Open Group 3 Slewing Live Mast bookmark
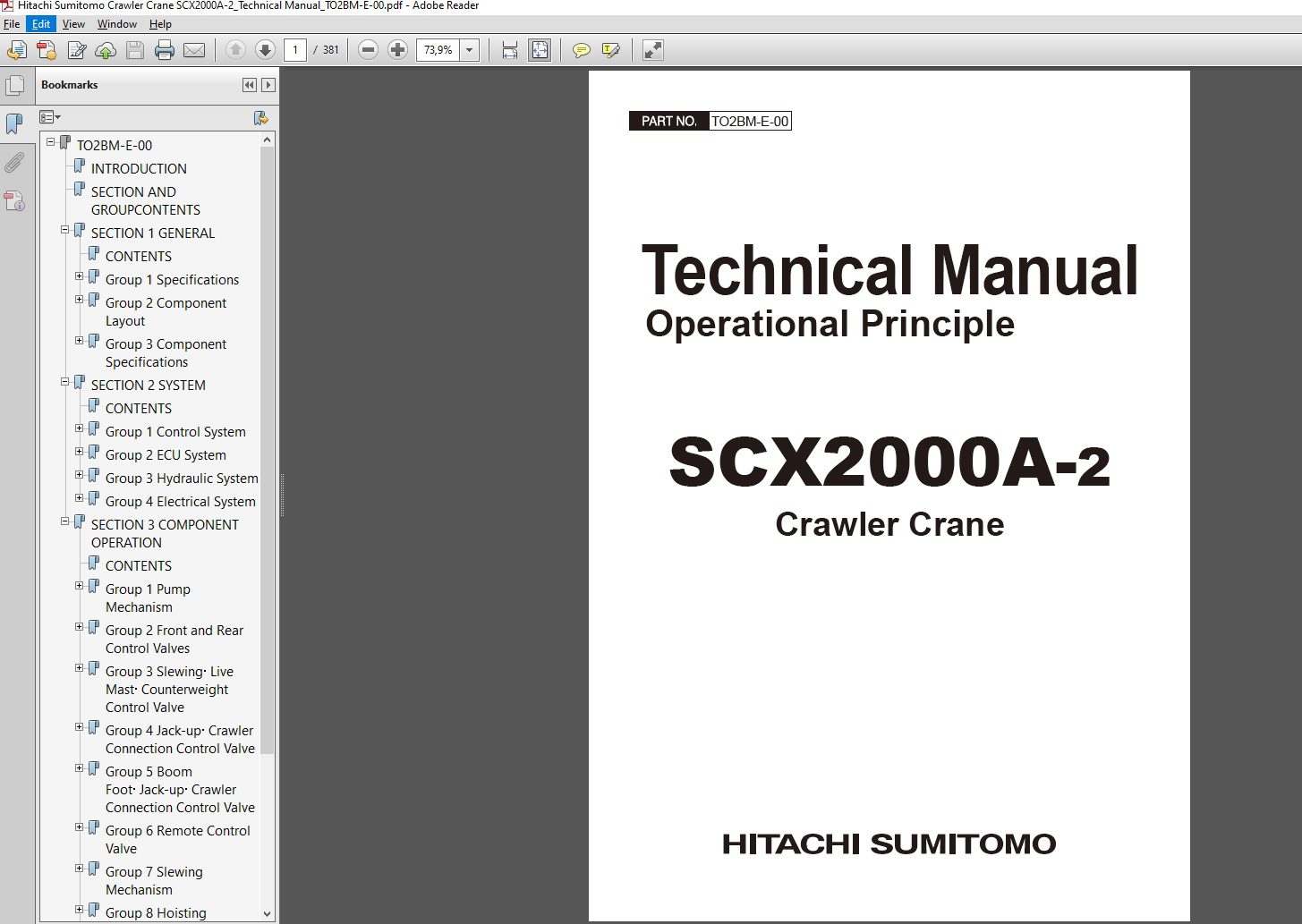Screen dimensions: 1302x924 (169, 689)
